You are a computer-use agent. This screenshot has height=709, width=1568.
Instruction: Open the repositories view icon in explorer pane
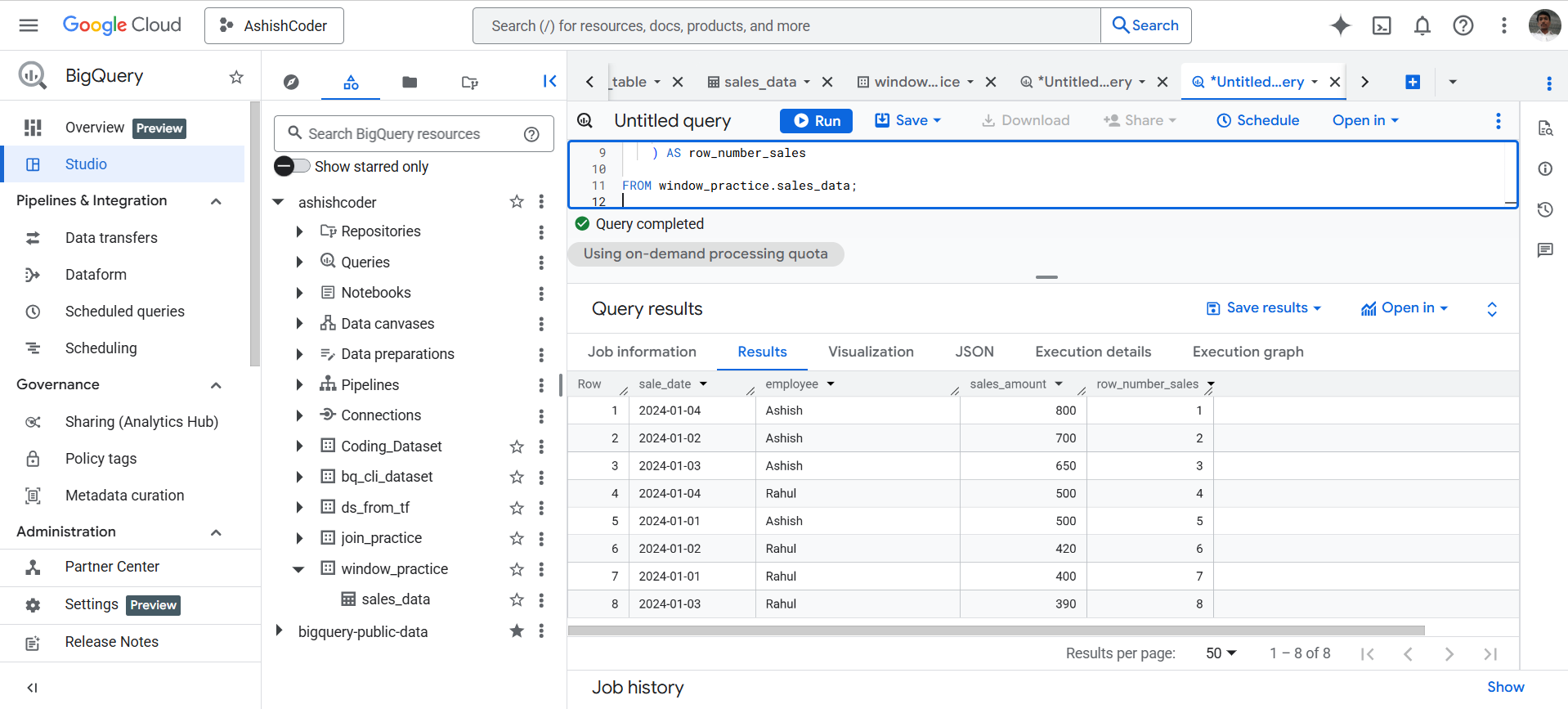pos(469,82)
